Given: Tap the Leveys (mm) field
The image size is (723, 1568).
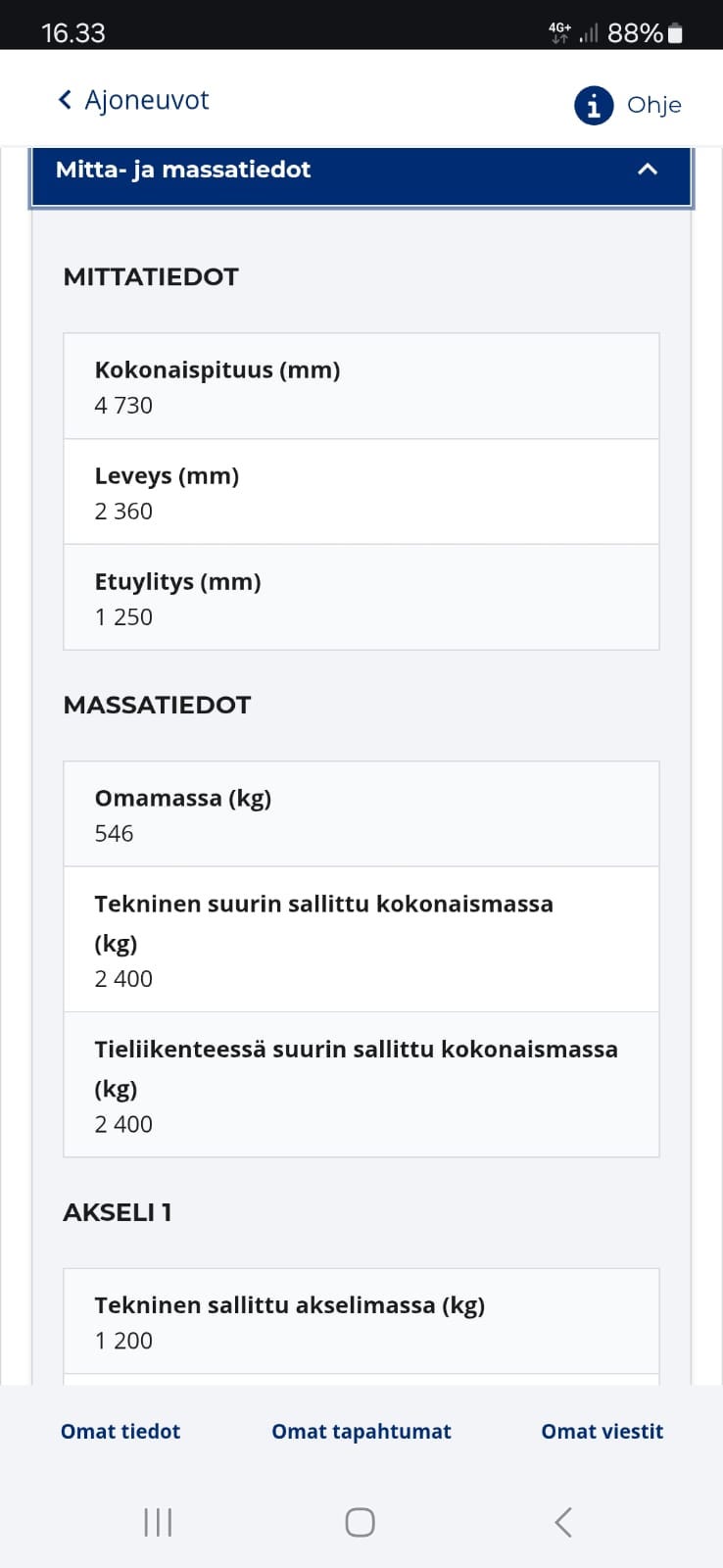Looking at the screenshot, I should pyautogui.click(x=361, y=491).
